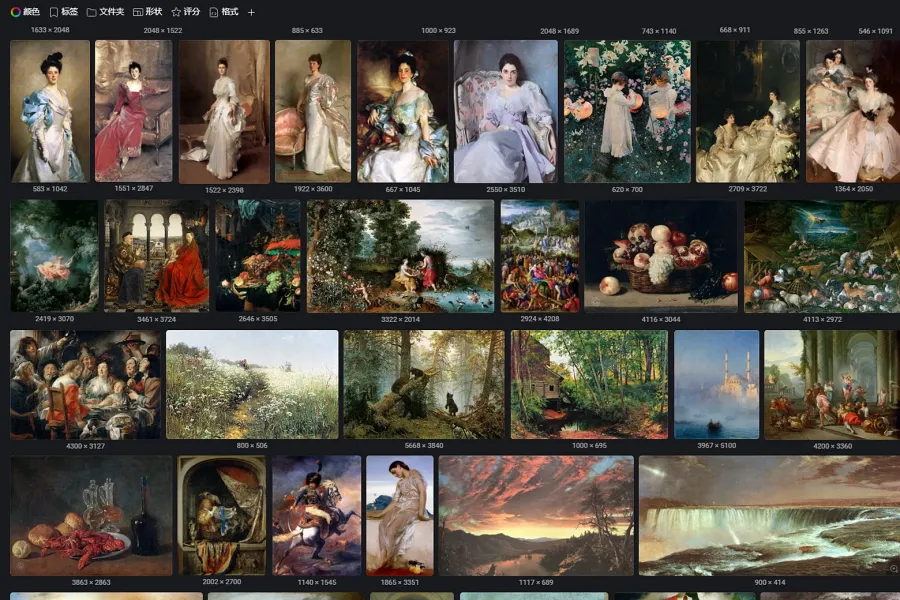Select the children lighting lanterns garden painting
The width and height of the screenshot is (900, 600).
tap(627, 111)
